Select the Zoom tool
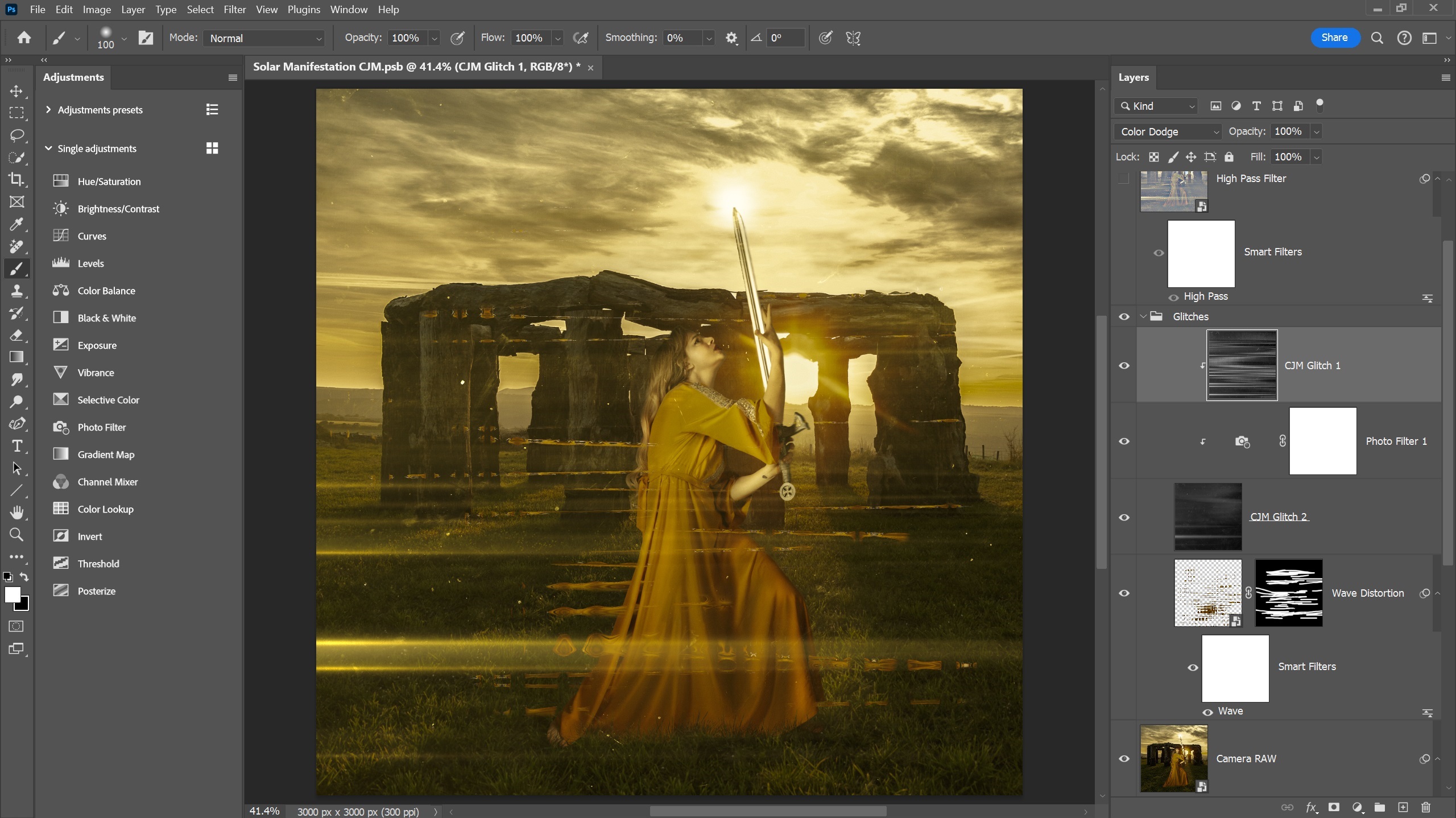Viewport: 1456px width, 818px height. coord(16,535)
